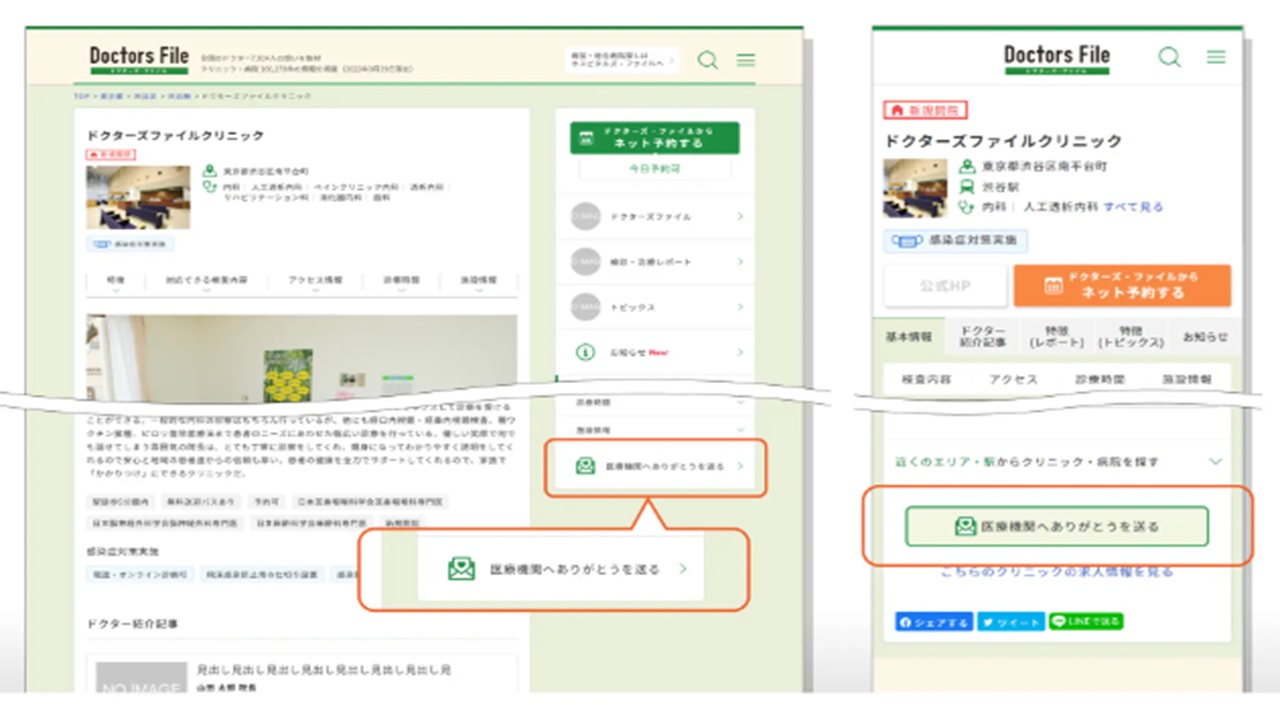Click the すべて見る link in mobile view
Viewport: 1280px width, 720px height.
pyautogui.click(x=1133, y=207)
